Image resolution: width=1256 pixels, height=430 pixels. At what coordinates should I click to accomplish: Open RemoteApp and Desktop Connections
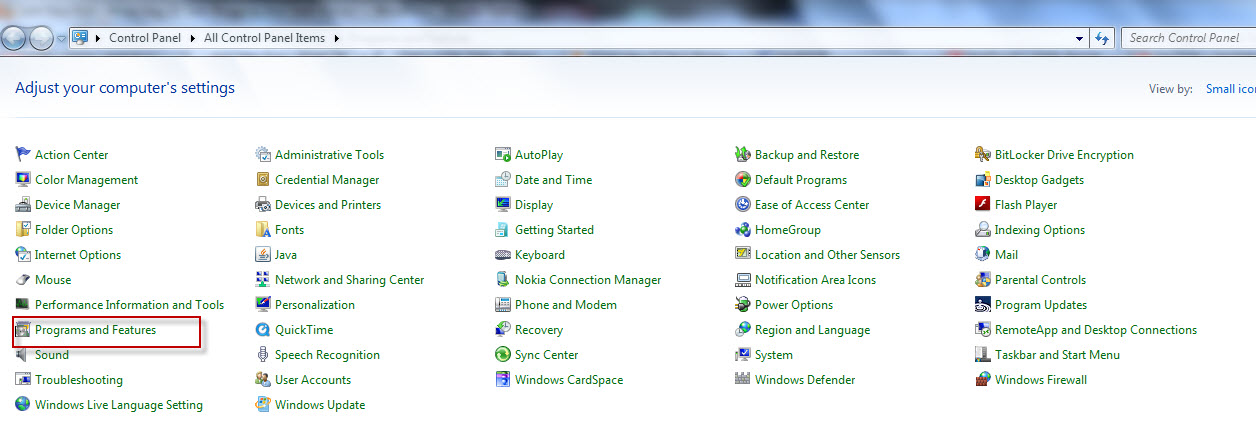1096,330
